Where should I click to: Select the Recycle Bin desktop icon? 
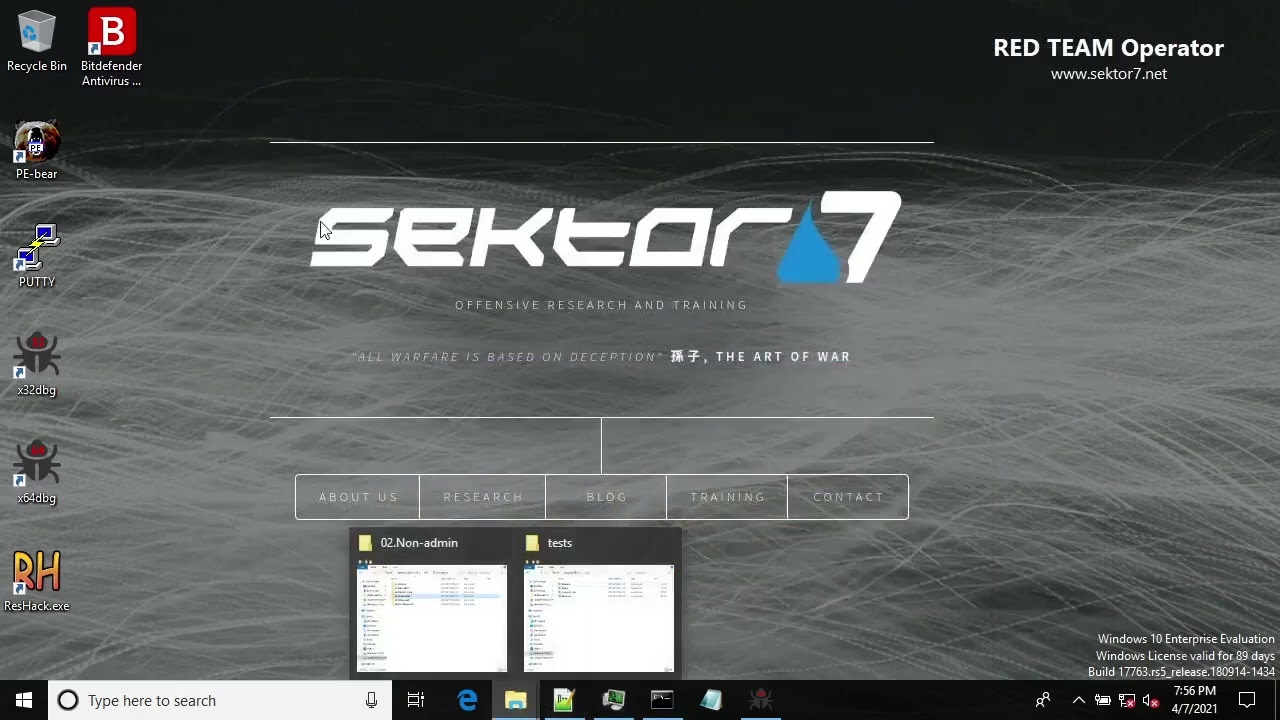pos(37,42)
